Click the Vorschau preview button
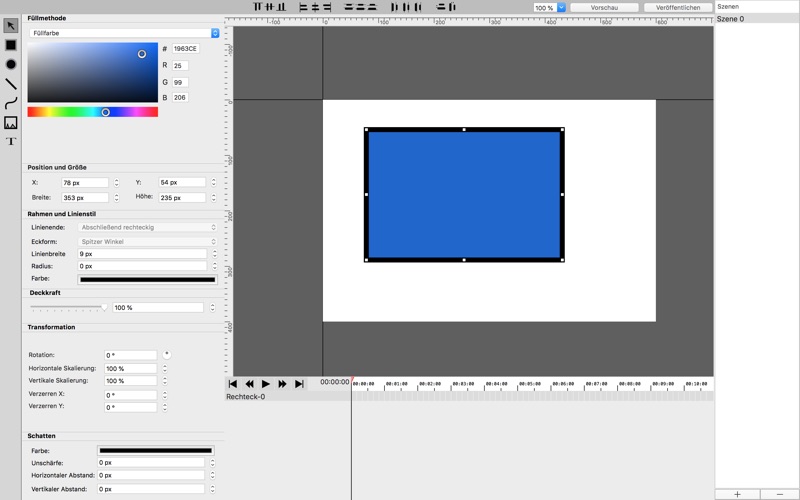Screen dimensions: 800x500 [604, 8]
